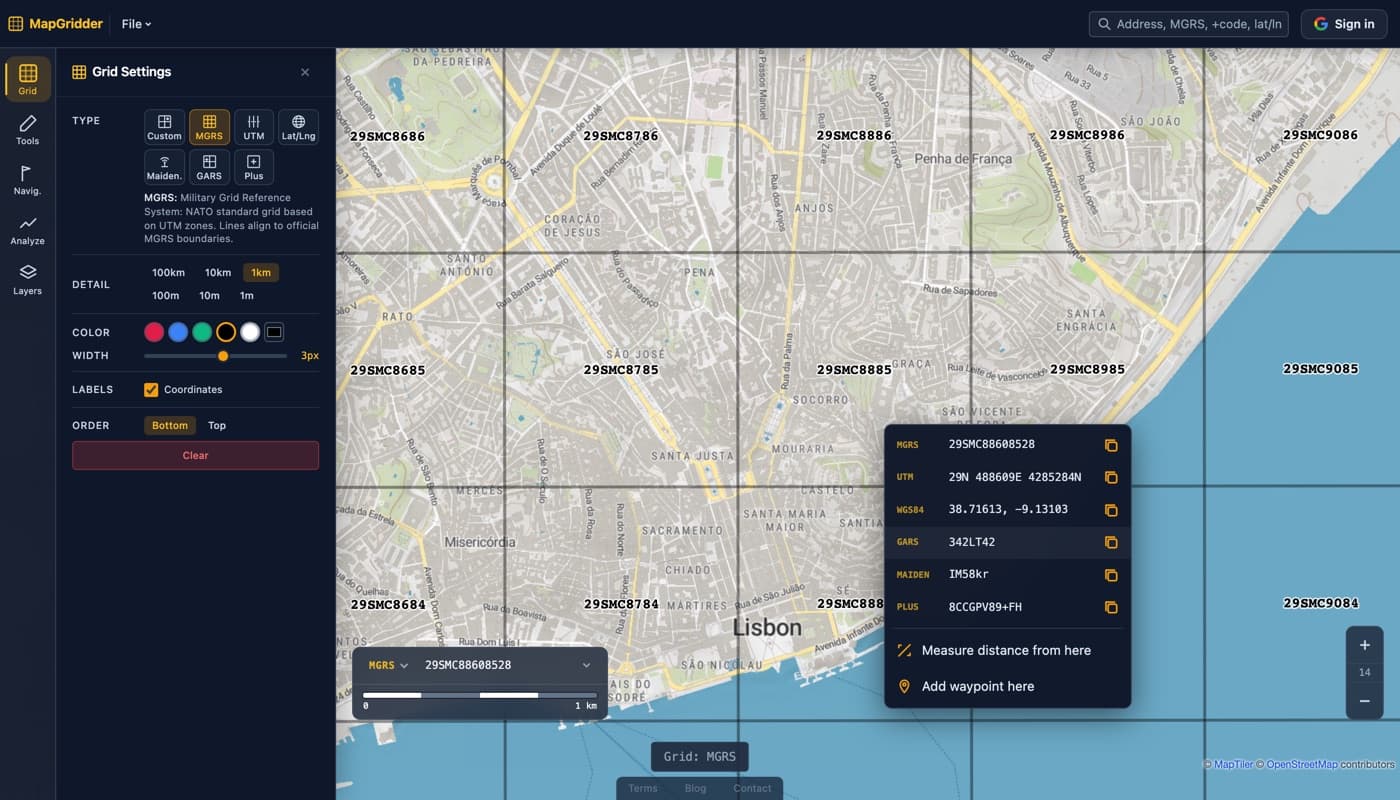The image size is (1400, 800).
Task: Select the Maiden. grid type
Action: pyautogui.click(x=164, y=167)
